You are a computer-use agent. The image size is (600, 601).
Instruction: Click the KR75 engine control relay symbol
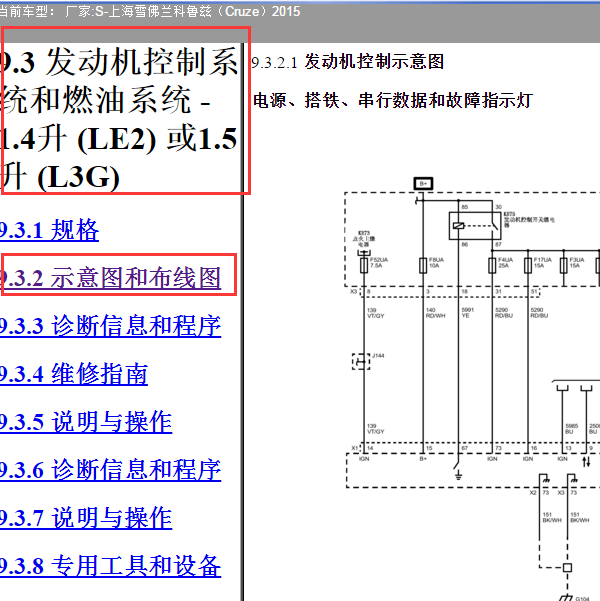475,226
